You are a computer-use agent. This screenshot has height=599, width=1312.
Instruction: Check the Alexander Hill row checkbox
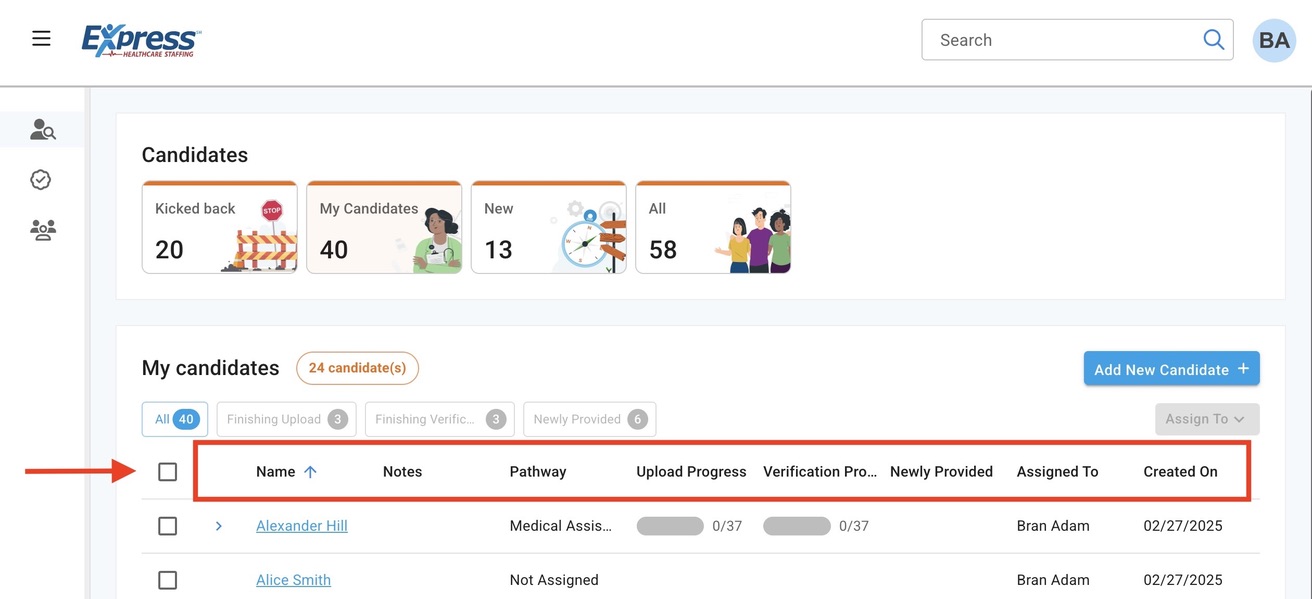(x=168, y=526)
